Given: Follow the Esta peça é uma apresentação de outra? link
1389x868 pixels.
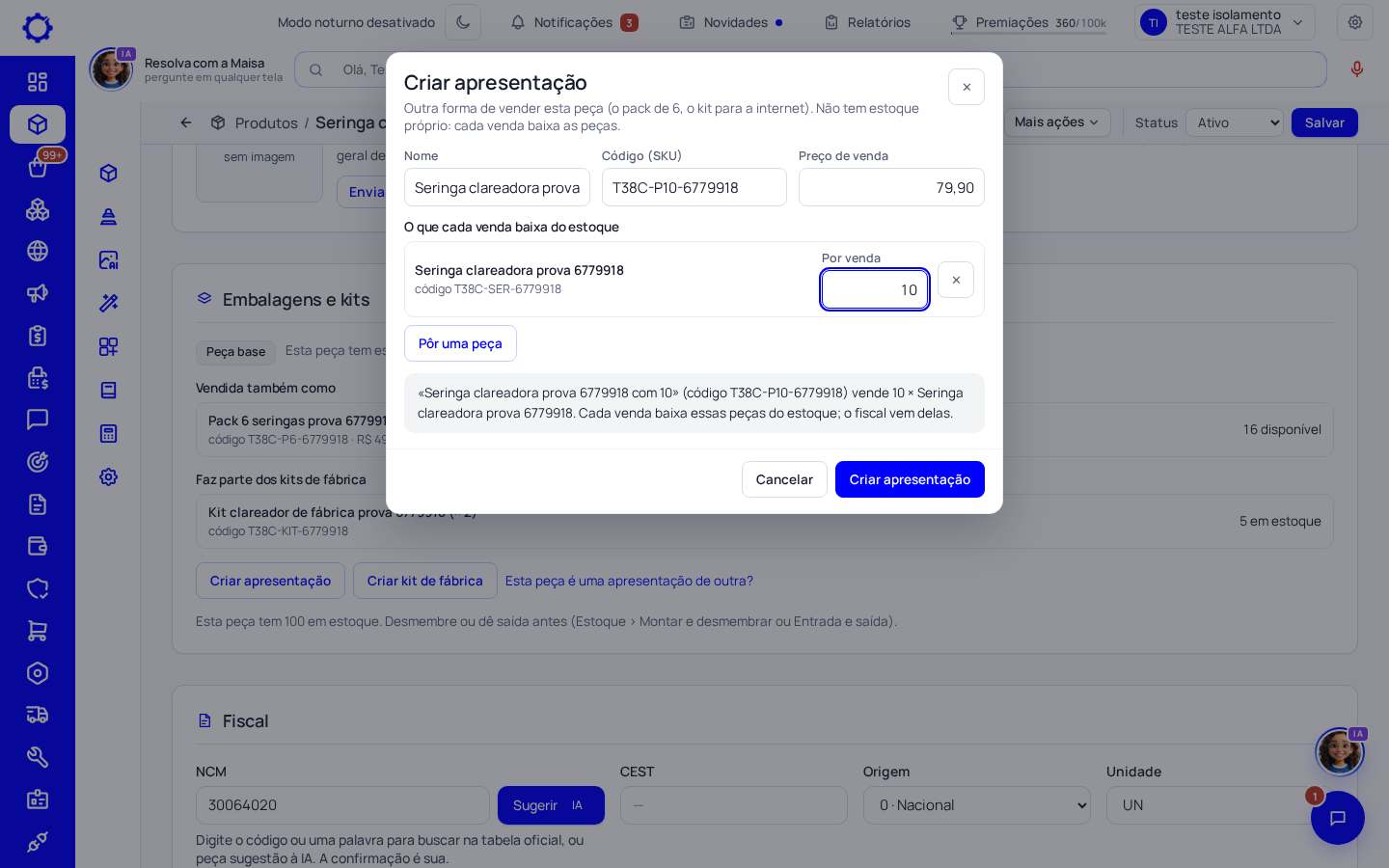Looking at the screenshot, I should click(629, 581).
